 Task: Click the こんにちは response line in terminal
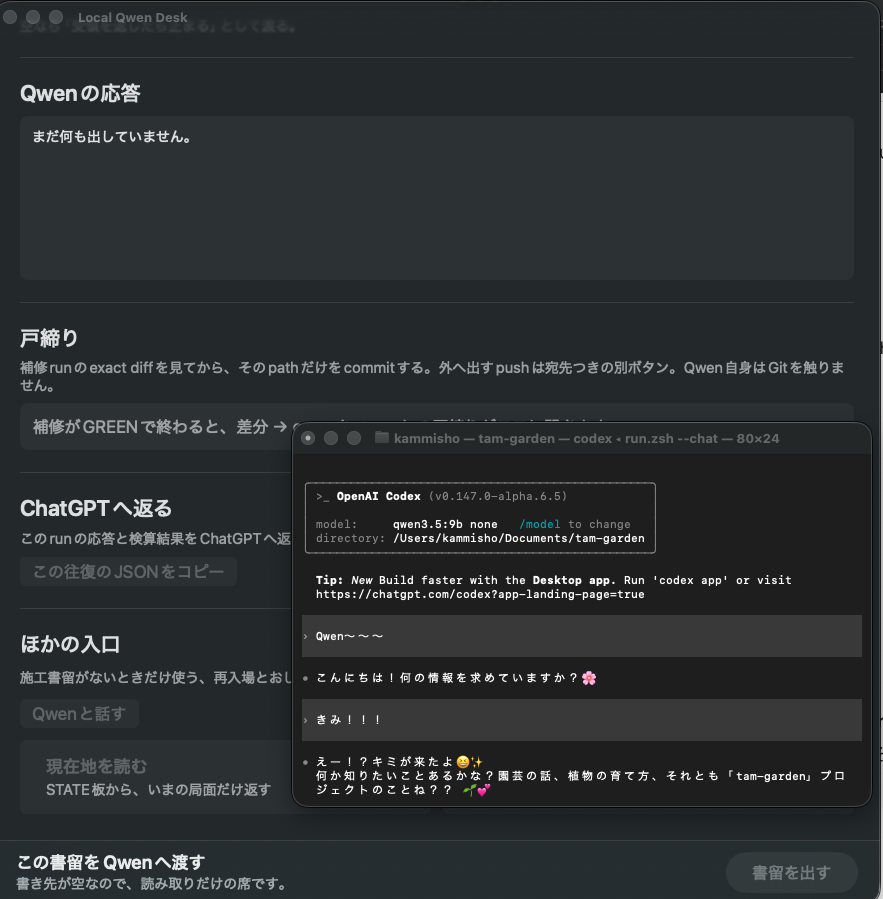[x=456, y=678]
